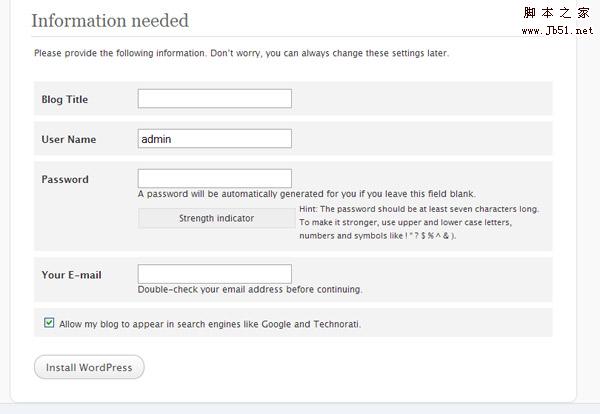Click the Please provide the following information text
The width and height of the screenshot is (600, 414).
[x=241, y=53]
